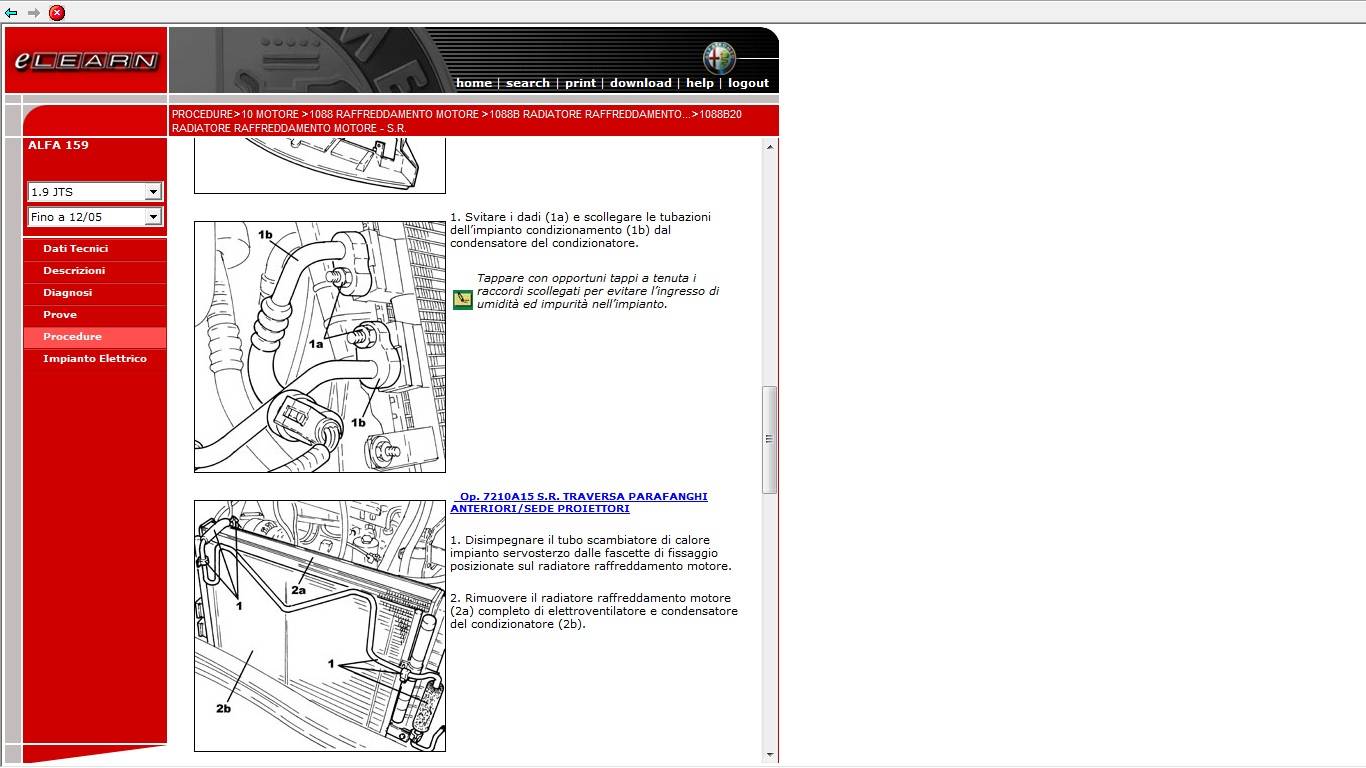The height and width of the screenshot is (768, 1366).
Task: Click the scrollbar down arrow
Action: pos(769,755)
